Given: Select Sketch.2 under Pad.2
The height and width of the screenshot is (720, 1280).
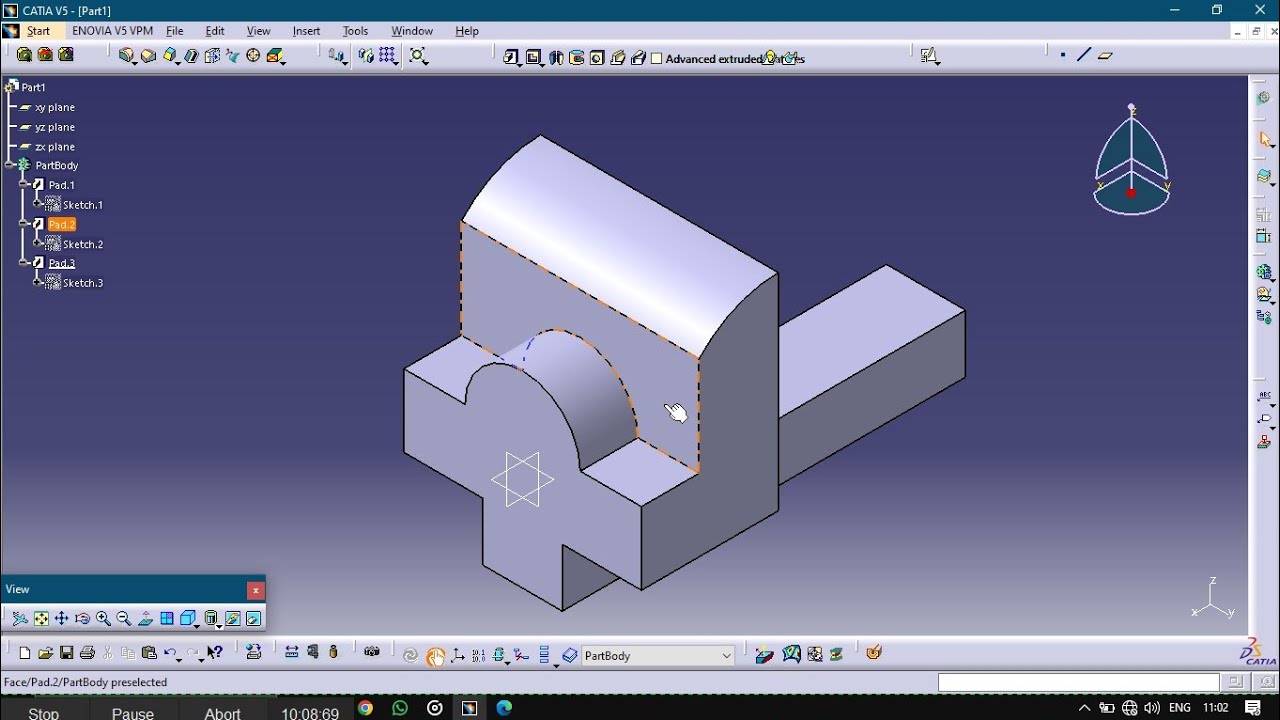Looking at the screenshot, I should [x=83, y=244].
